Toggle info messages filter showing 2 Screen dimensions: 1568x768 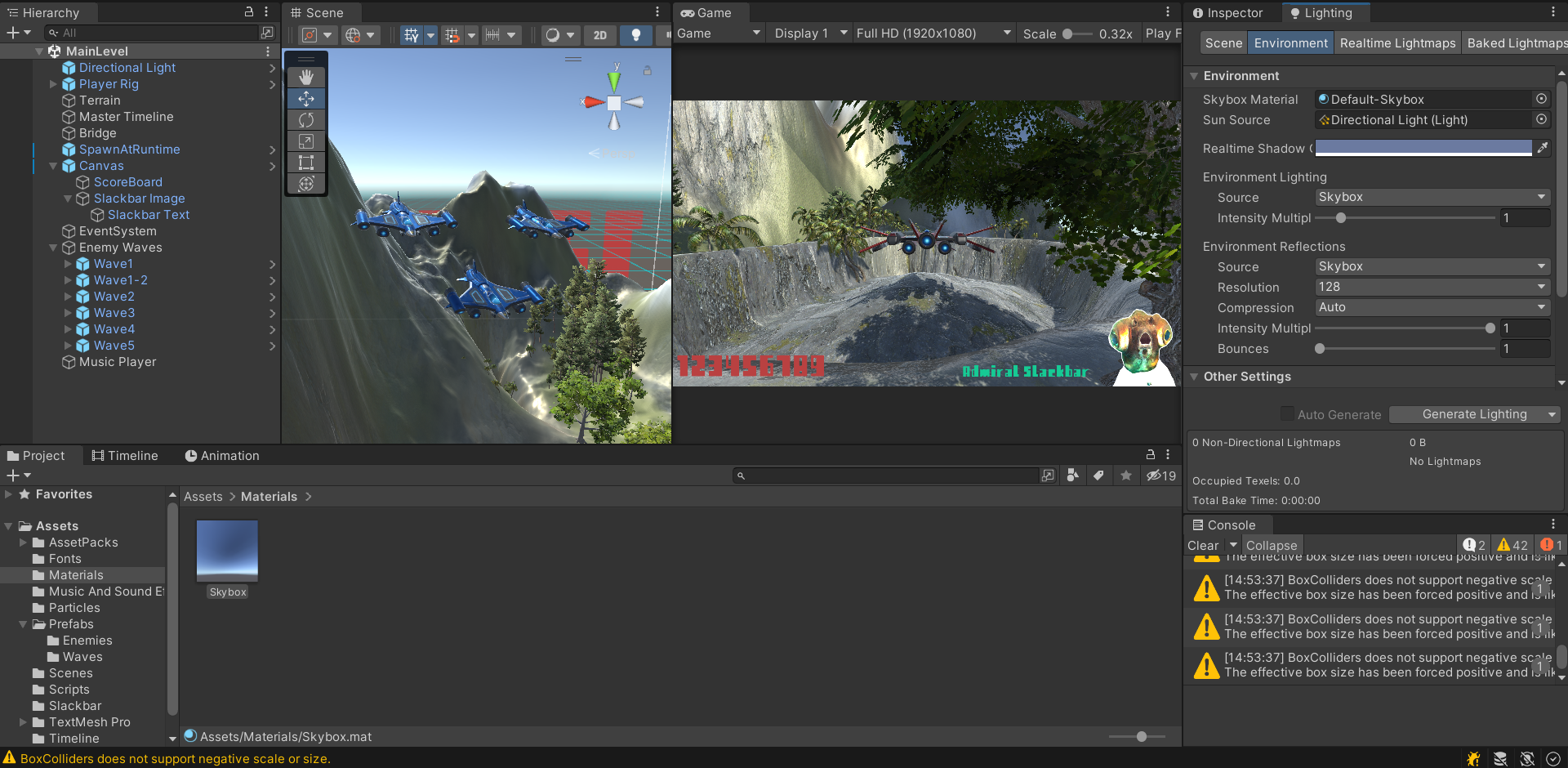pos(1474,545)
